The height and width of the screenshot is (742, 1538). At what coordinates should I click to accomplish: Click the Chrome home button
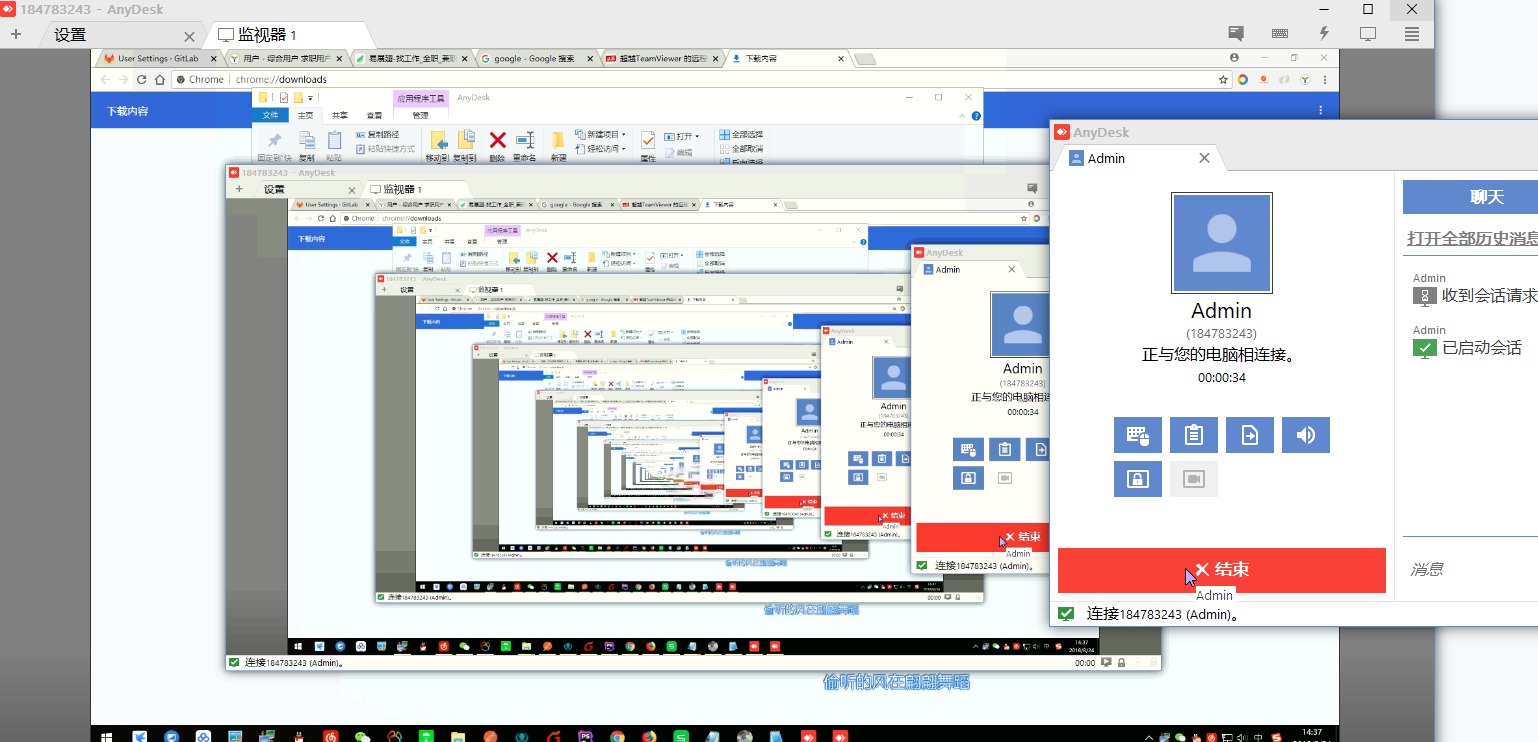[x=160, y=79]
